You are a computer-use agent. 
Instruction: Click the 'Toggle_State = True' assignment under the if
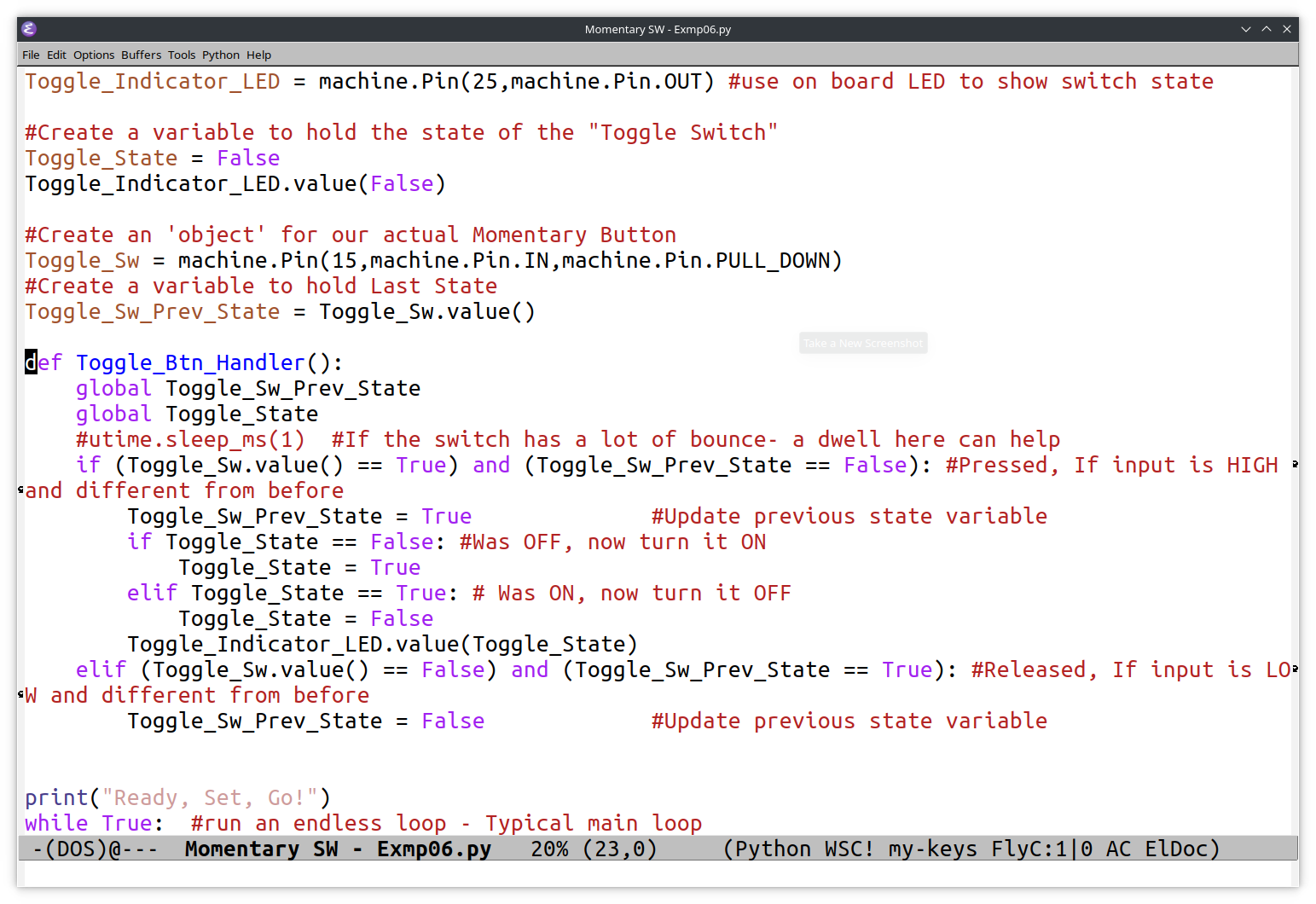click(299, 568)
